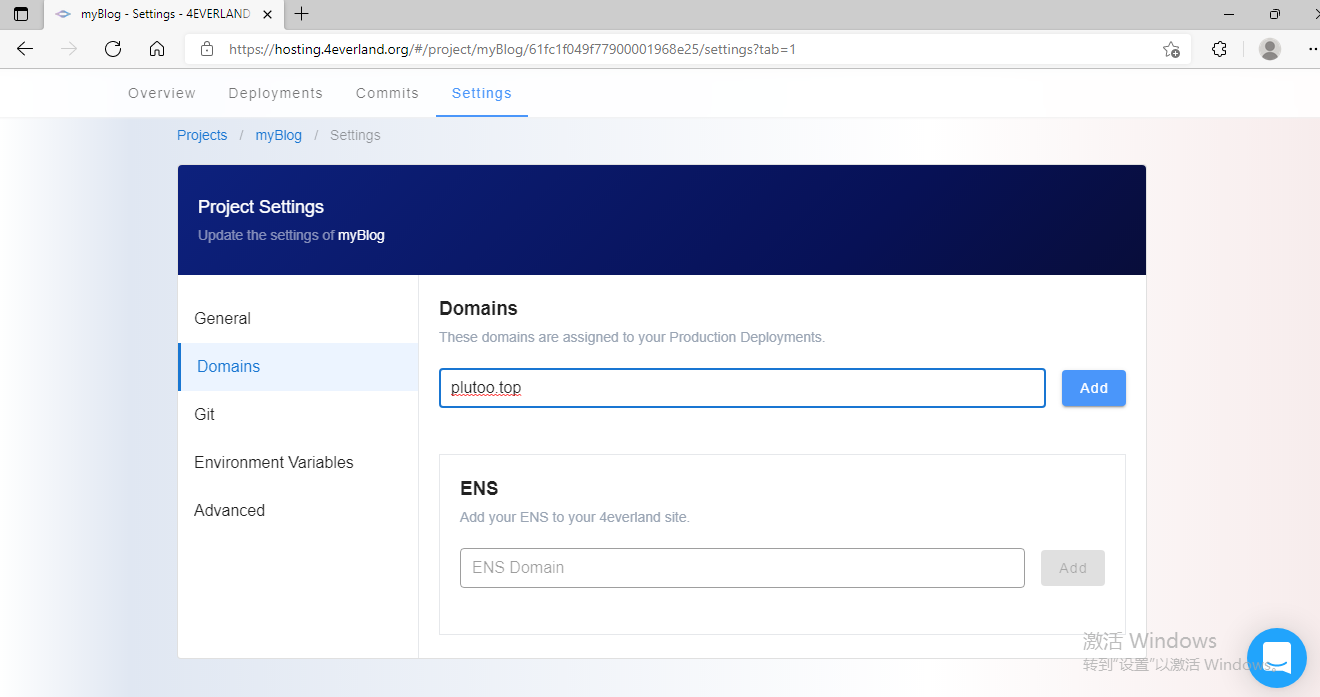Image resolution: width=1320 pixels, height=697 pixels.
Task: Click 'These domains are assigned' description text
Action: (x=632, y=337)
